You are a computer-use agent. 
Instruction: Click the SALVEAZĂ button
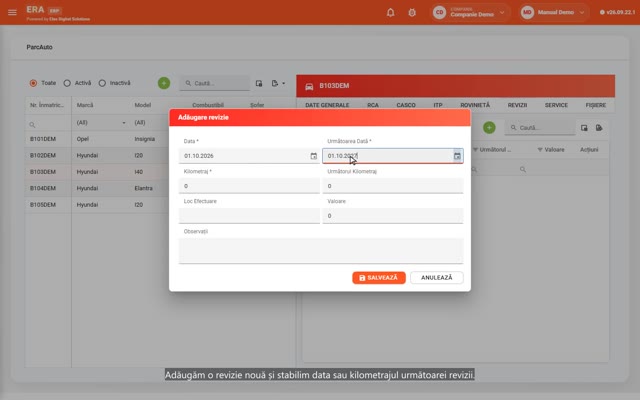pyautogui.click(x=379, y=278)
